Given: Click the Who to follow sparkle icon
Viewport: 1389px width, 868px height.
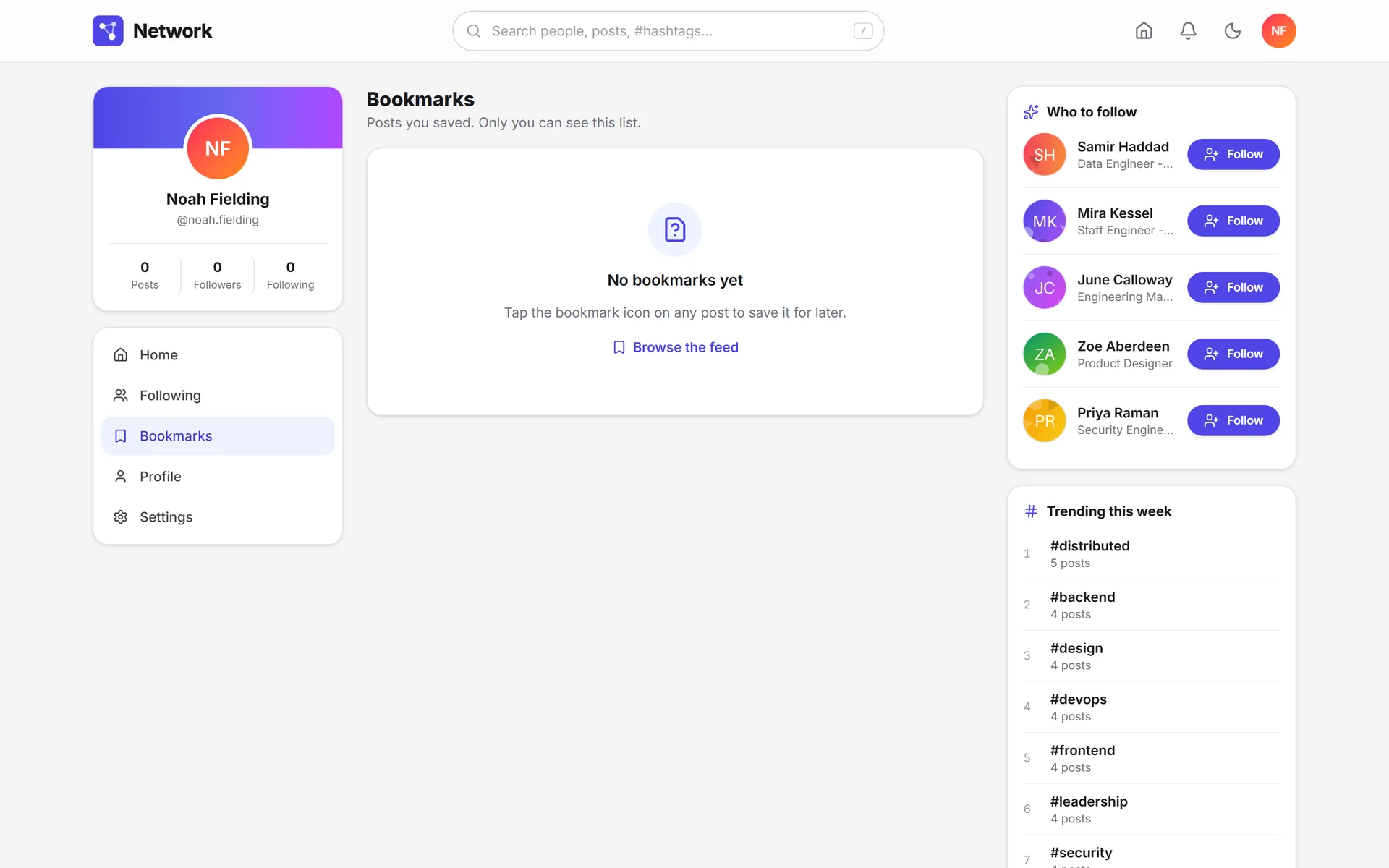Looking at the screenshot, I should (x=1031, y=111).
